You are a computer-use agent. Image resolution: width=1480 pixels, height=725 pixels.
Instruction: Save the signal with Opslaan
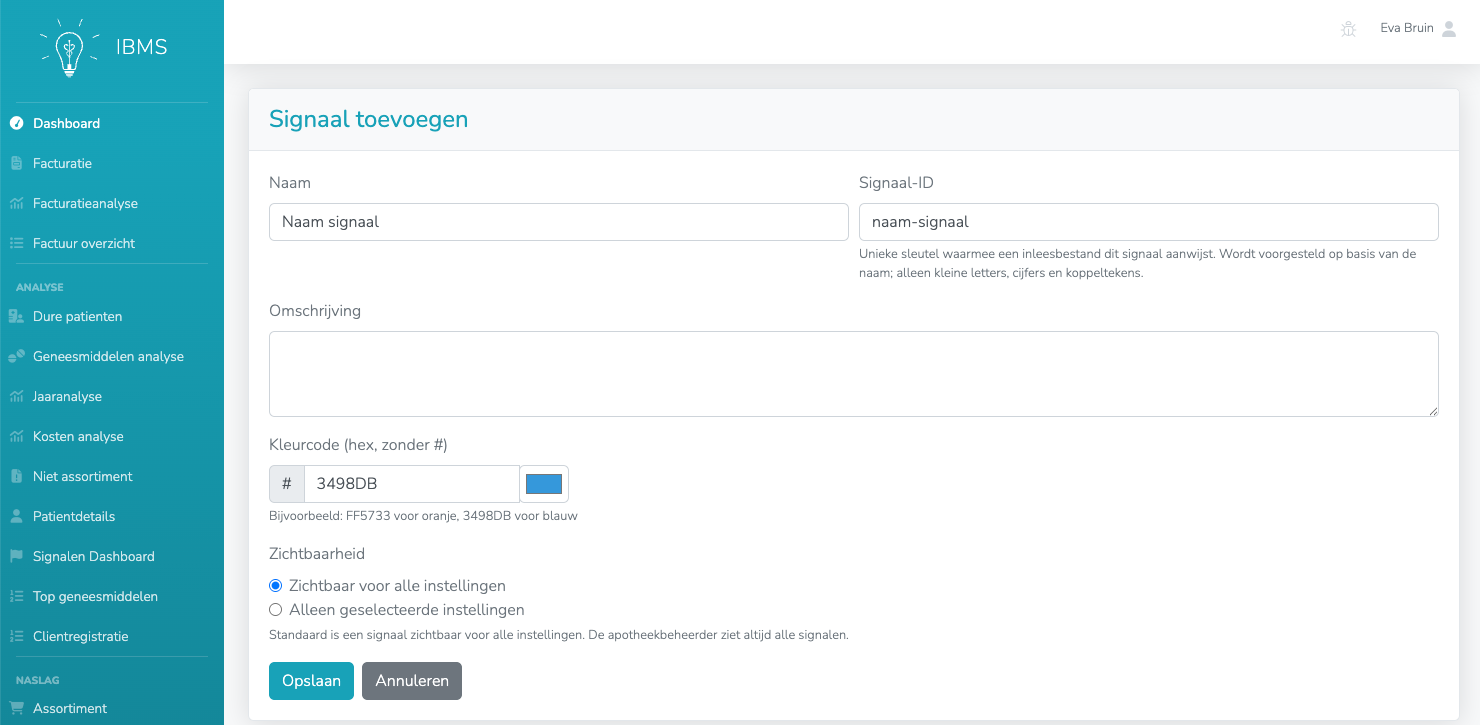pyautogui.click(x=311, y=681)
